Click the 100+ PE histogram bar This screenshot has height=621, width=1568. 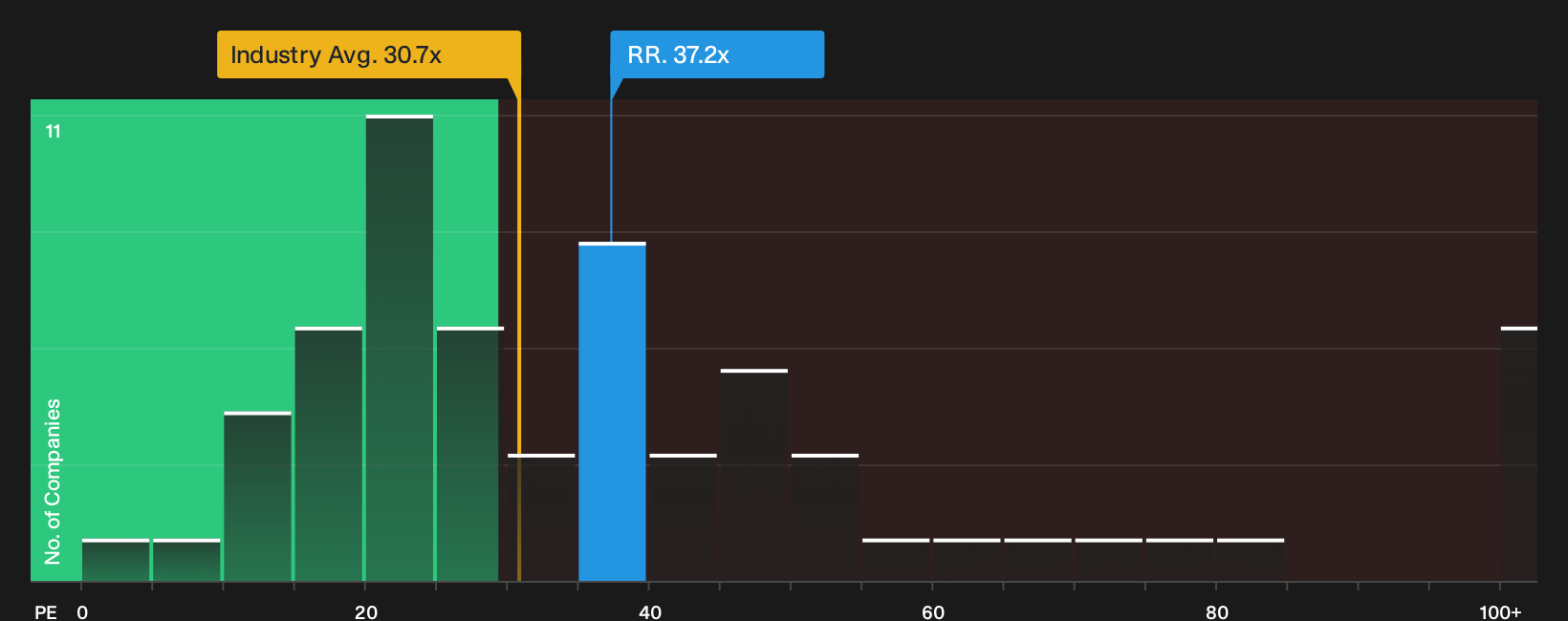point(1519,454)
